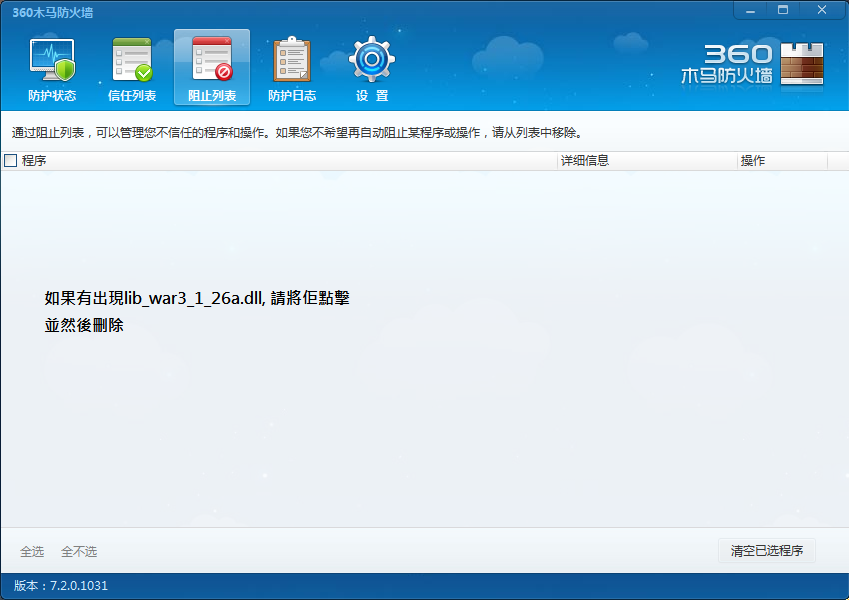Maximize the 360 firewall window
Image resolution: width=849 pixels, height=600 pixels.
pos(783,10)
